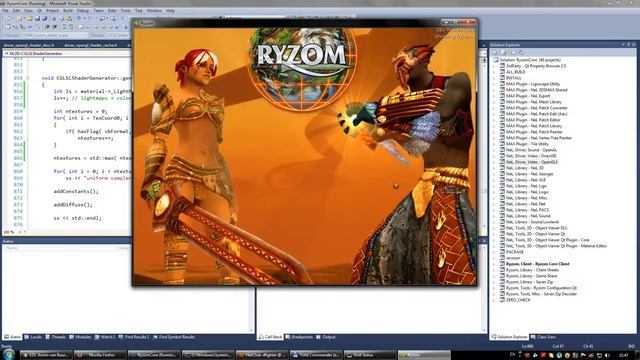Switch to the Watch 1 tab
The height and width of the screenshot is (360, 640).
click(105, 337)
